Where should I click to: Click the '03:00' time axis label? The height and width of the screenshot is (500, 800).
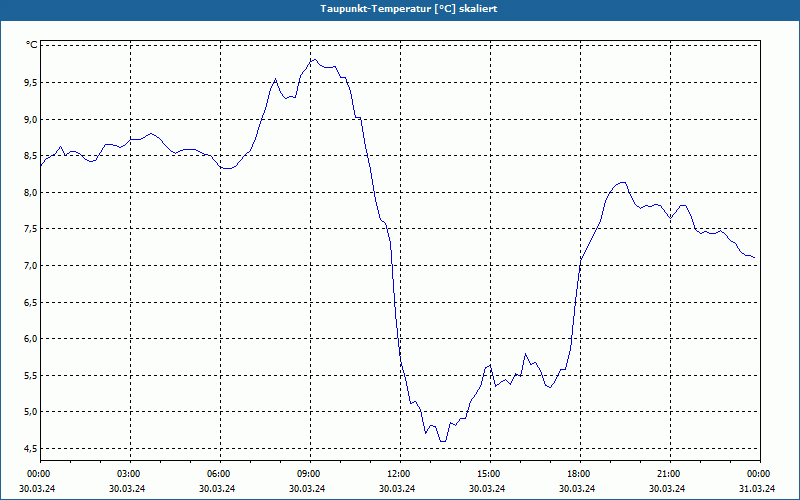[x=130, y=474]
